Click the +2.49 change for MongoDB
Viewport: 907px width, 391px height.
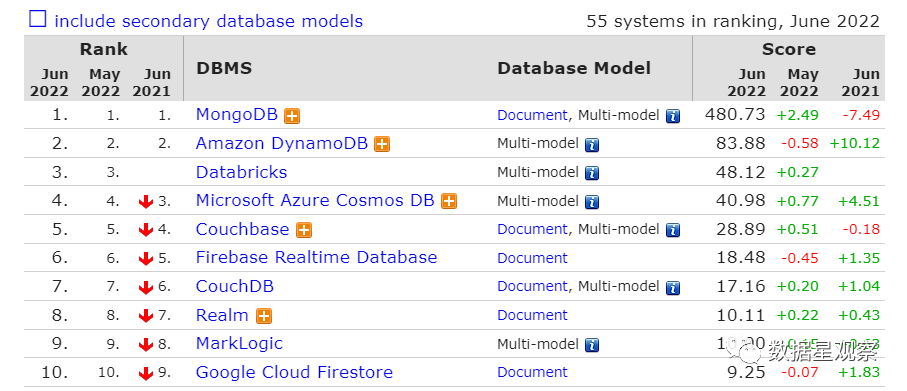(798, 115)
